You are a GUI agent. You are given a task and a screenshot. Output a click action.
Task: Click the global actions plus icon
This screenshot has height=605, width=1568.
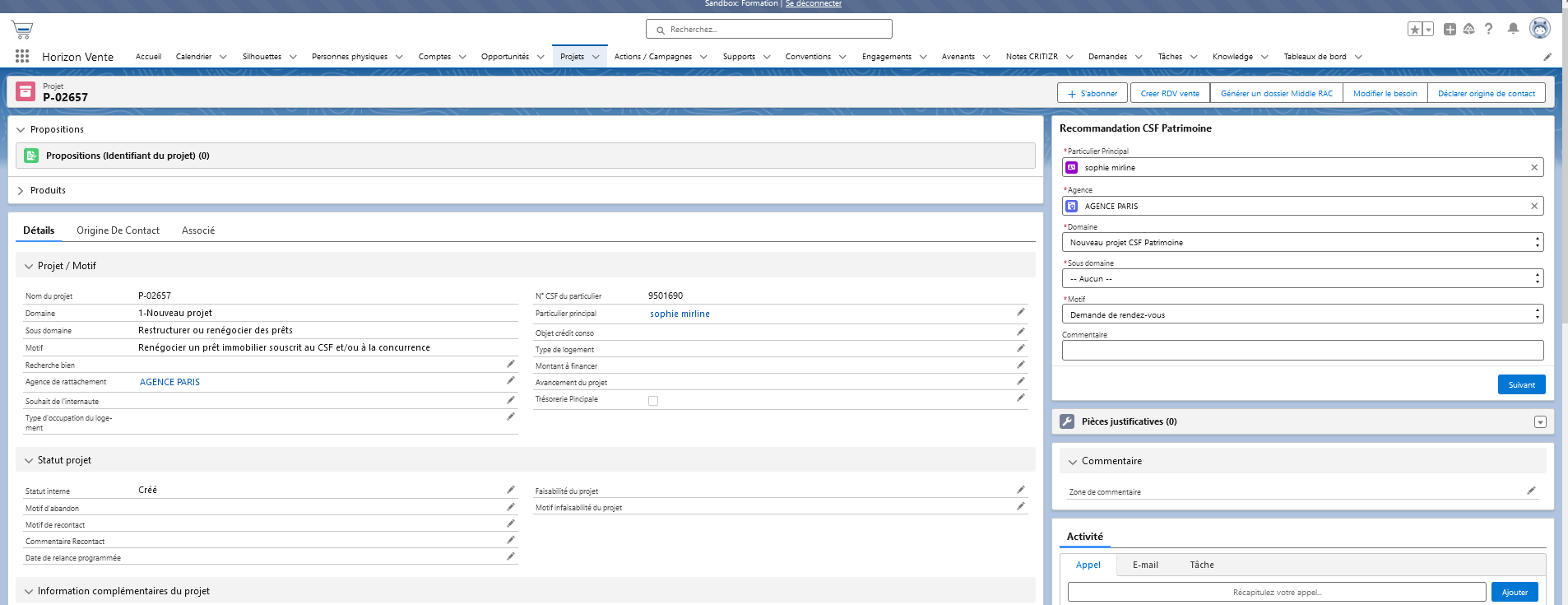coord(1450,29)
